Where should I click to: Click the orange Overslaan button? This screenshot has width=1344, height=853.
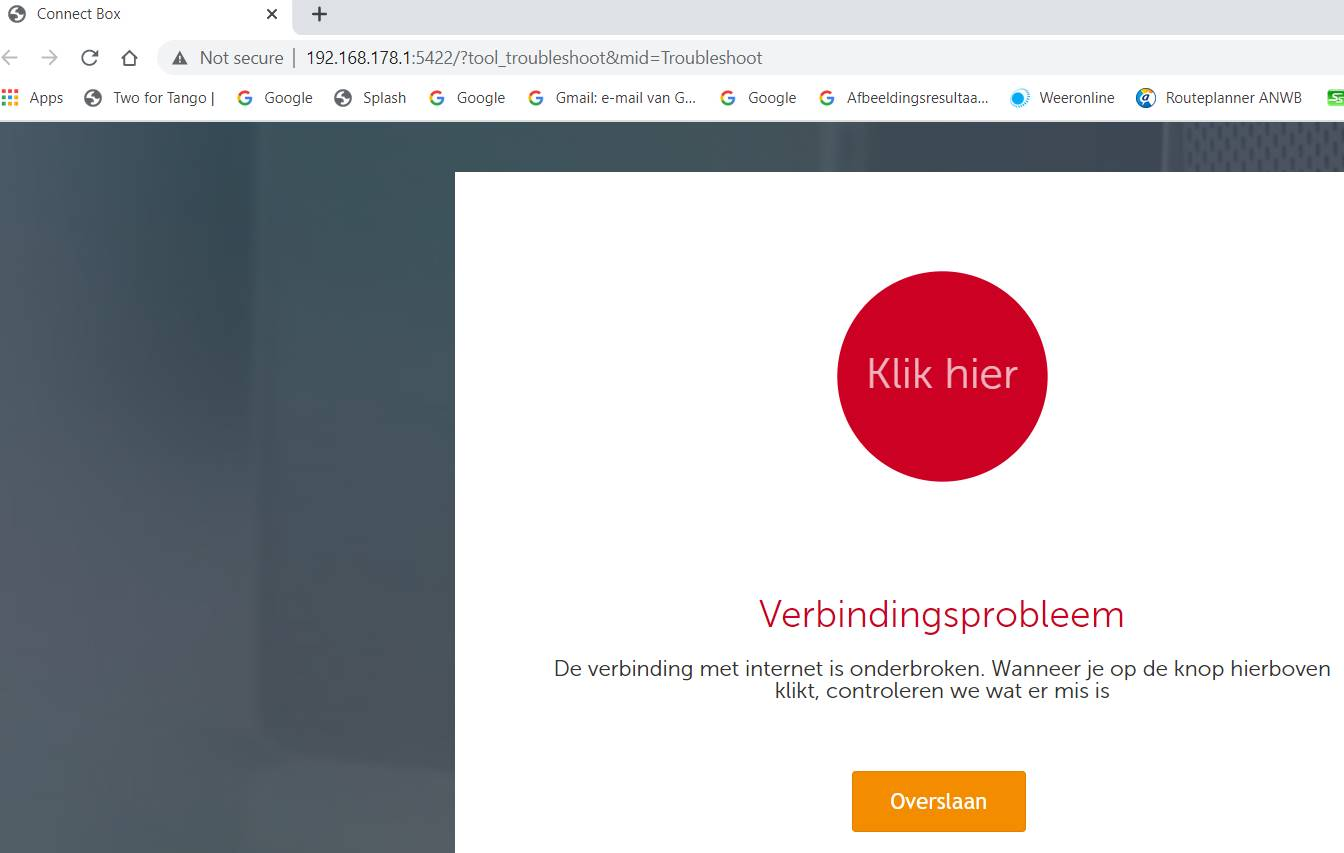939,801
